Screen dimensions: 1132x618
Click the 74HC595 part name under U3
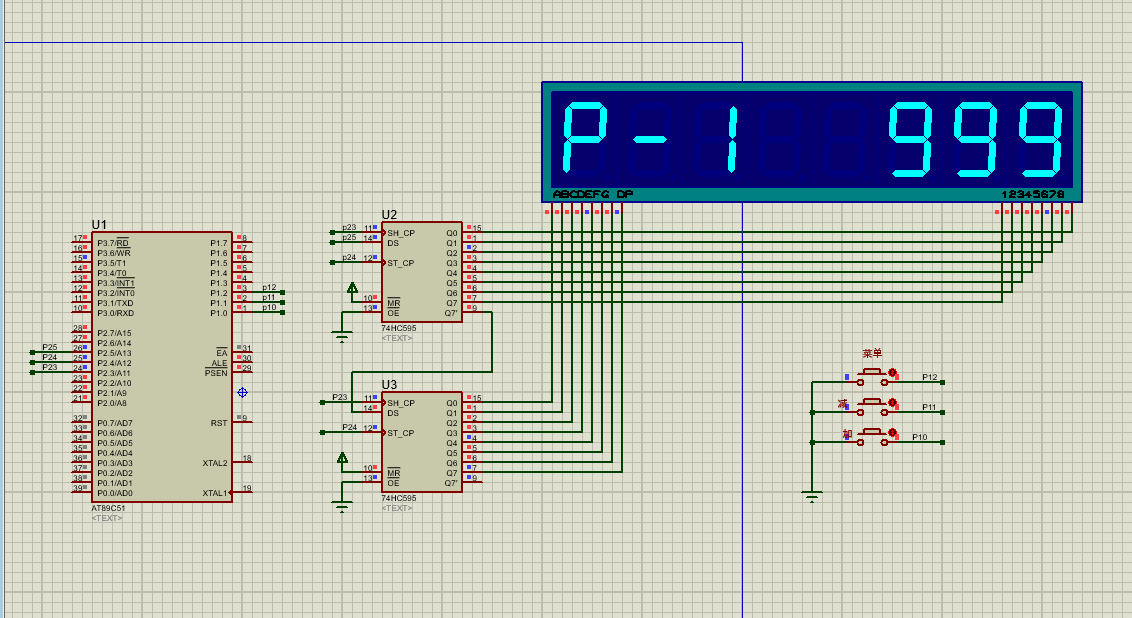399,498
